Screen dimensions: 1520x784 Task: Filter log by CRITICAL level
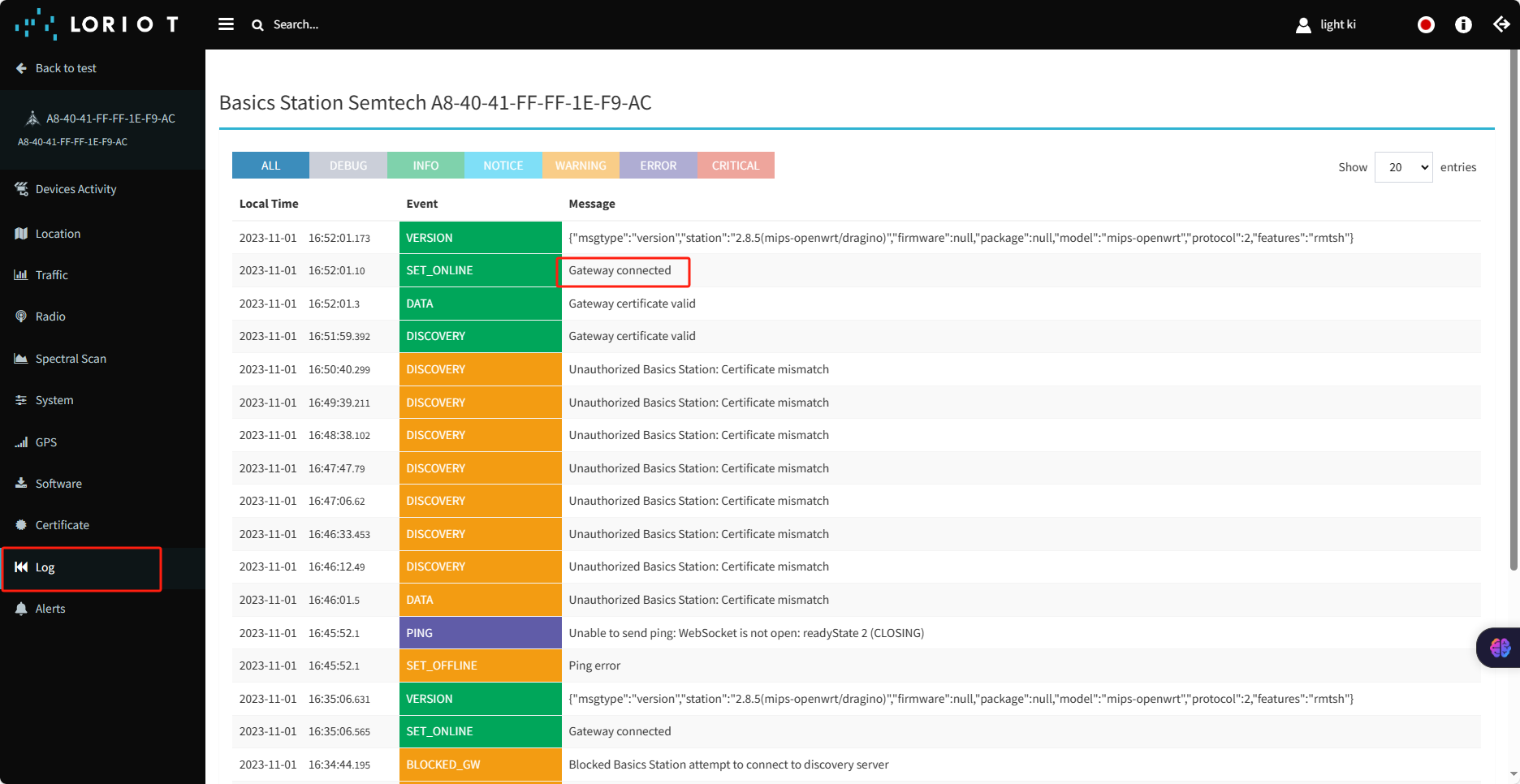736,166
